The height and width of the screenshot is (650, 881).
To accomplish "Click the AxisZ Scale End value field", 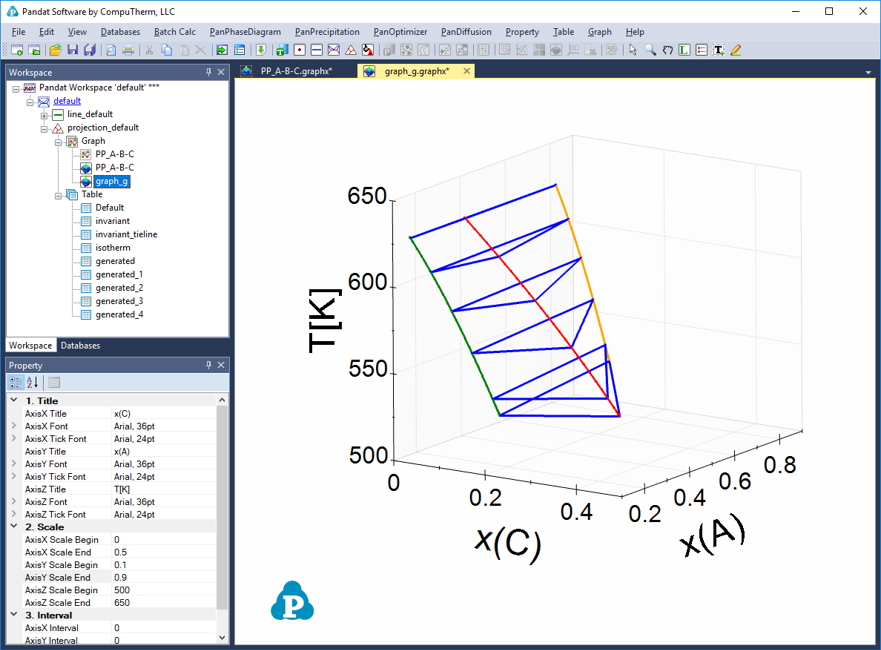I will click(163, 603).
